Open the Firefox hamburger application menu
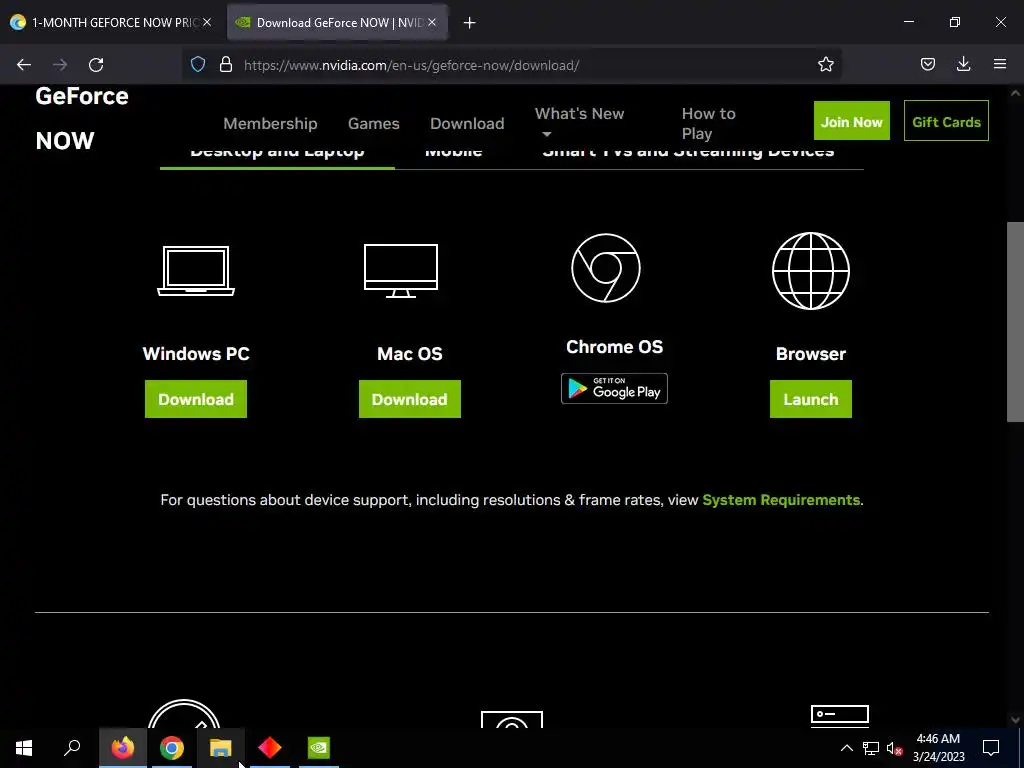The width and height of the screenshot is (1024, 768). pos(999,64)
